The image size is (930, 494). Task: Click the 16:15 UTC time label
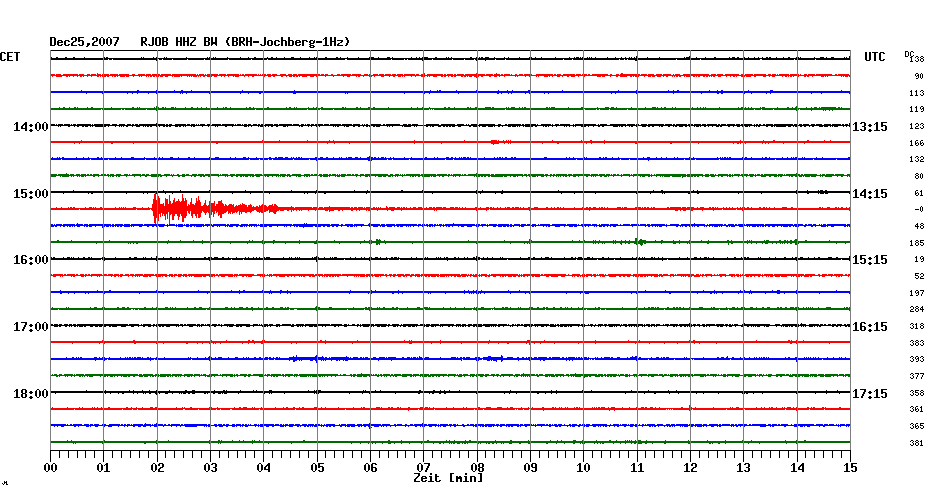[870, 327]
